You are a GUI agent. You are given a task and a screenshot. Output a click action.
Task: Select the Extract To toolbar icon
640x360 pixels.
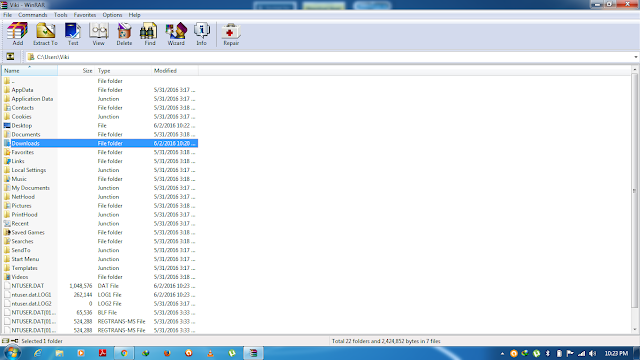(45, 34)
